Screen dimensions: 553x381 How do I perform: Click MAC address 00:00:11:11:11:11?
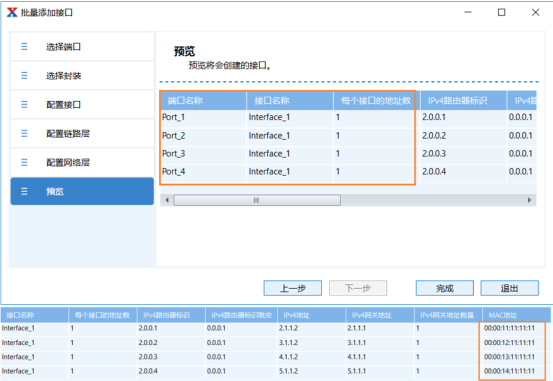[509, 328]
